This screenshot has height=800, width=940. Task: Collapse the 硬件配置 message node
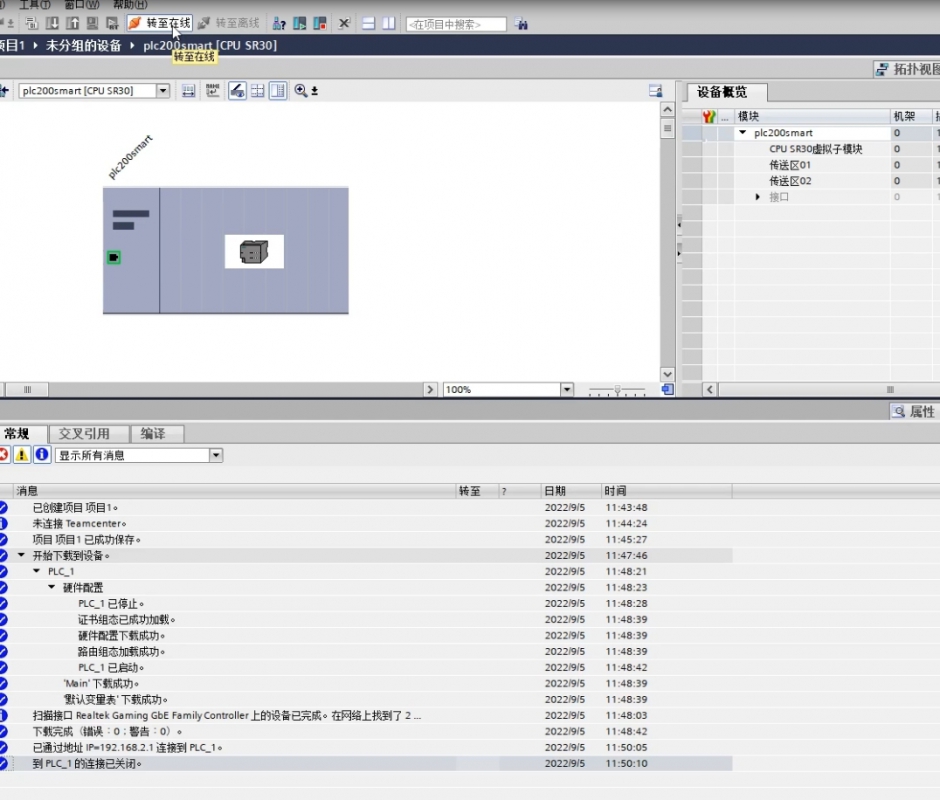(52, 587)
